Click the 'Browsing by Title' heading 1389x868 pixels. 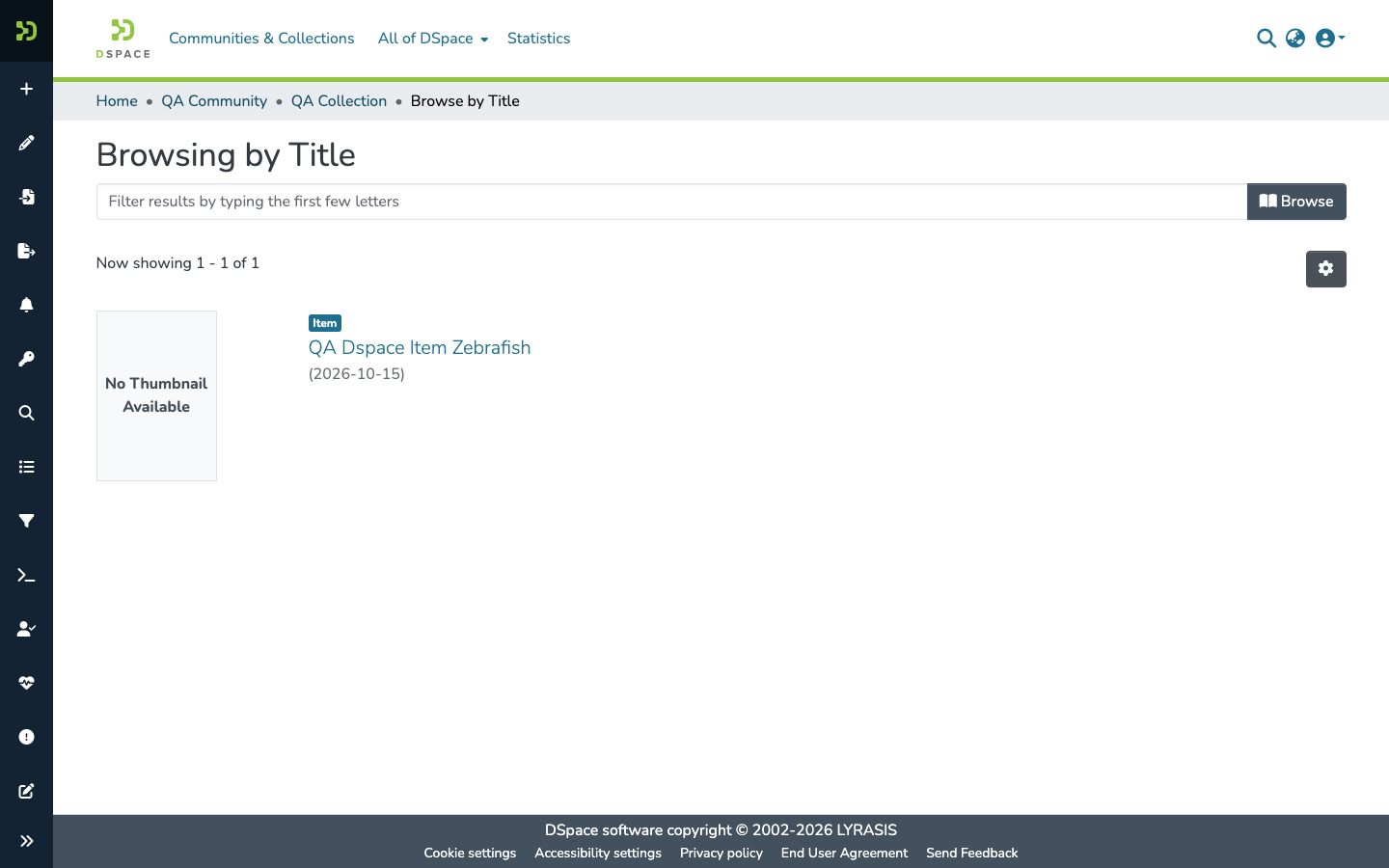point(226,154)
